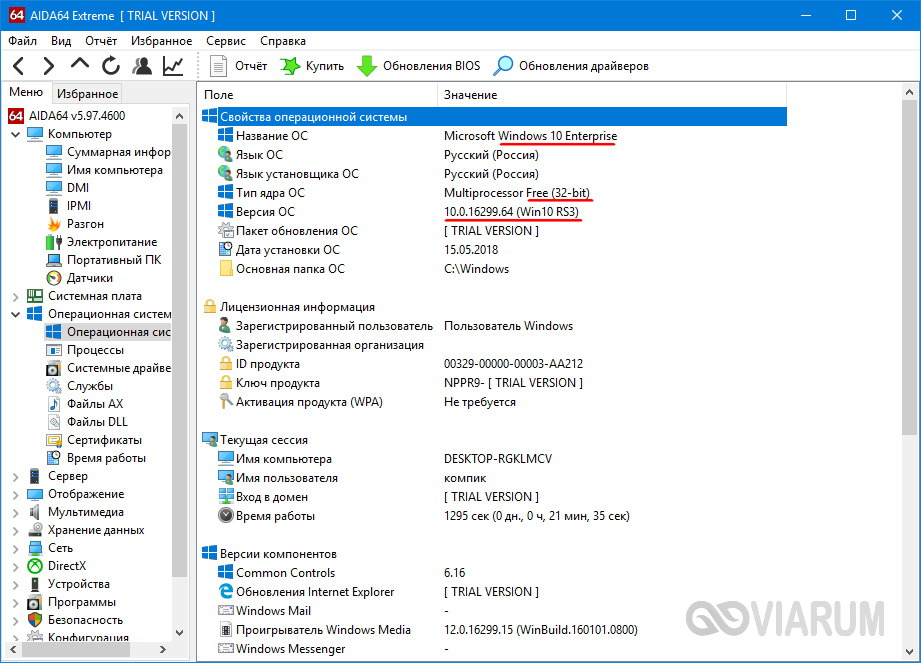Open Электропитание power item
The height and width of the screenshot is (663, 921).
pyautogui.click(x=102, y=242)
